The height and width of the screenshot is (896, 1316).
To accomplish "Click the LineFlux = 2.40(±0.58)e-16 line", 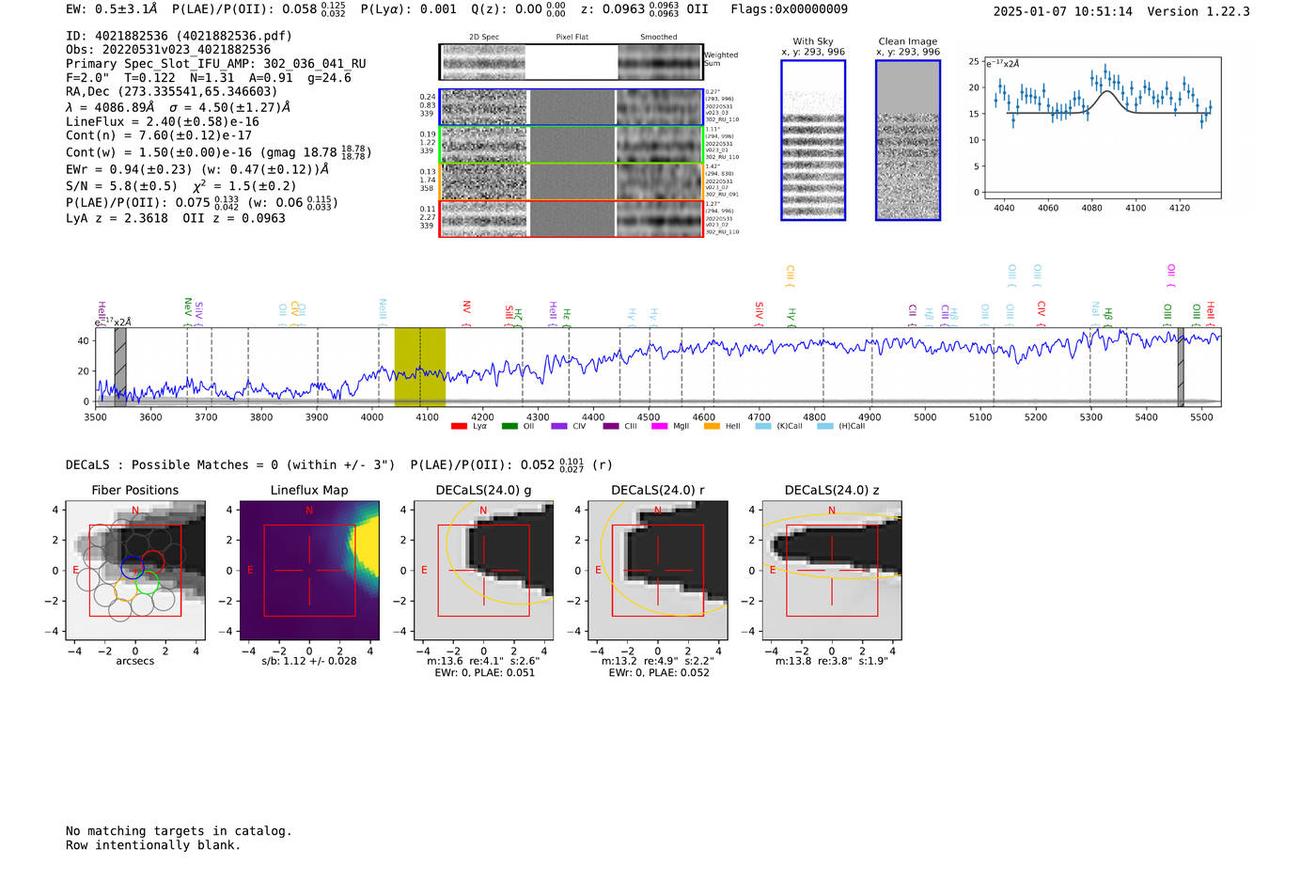I will click(163, 121).
